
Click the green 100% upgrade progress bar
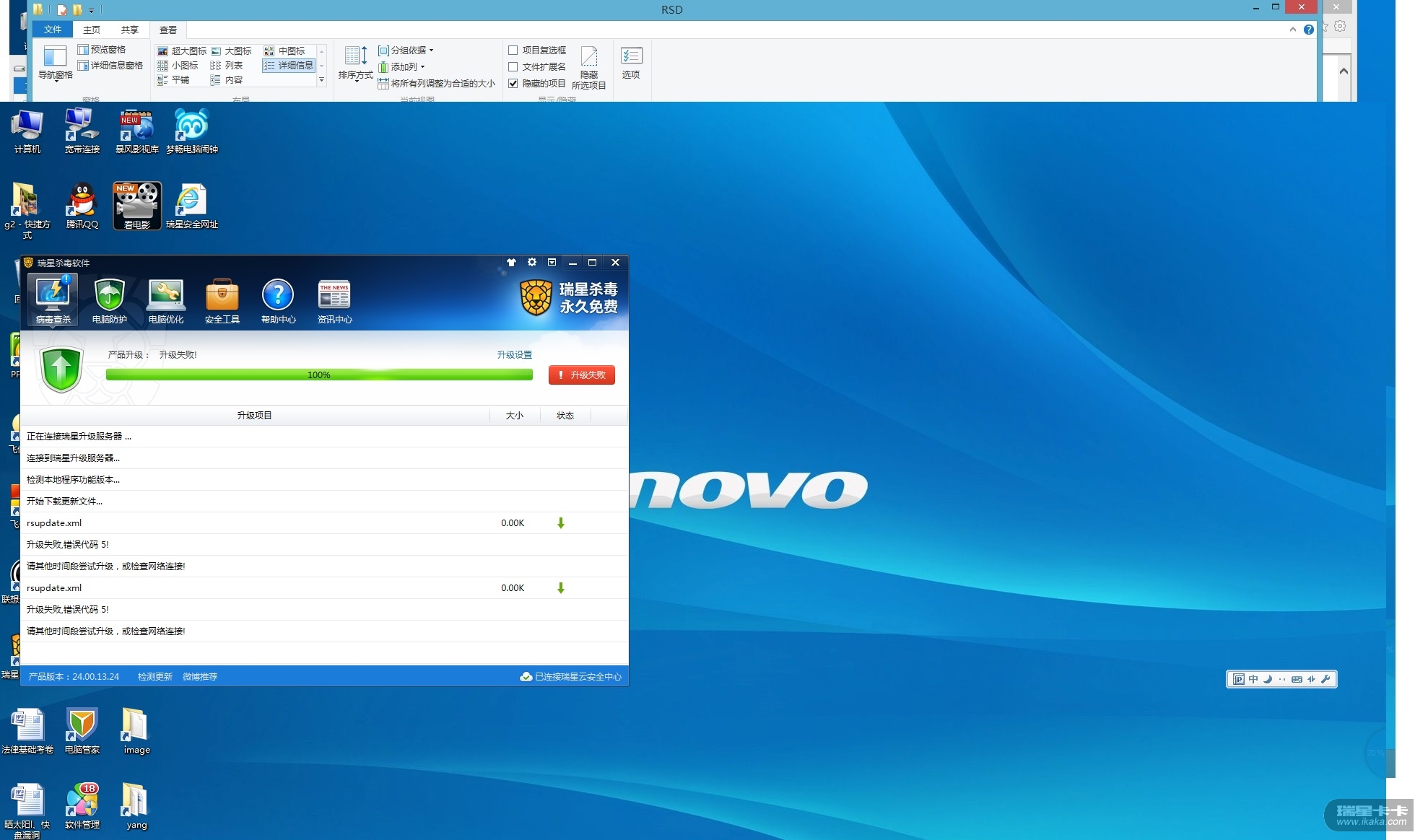pos(319,375)
